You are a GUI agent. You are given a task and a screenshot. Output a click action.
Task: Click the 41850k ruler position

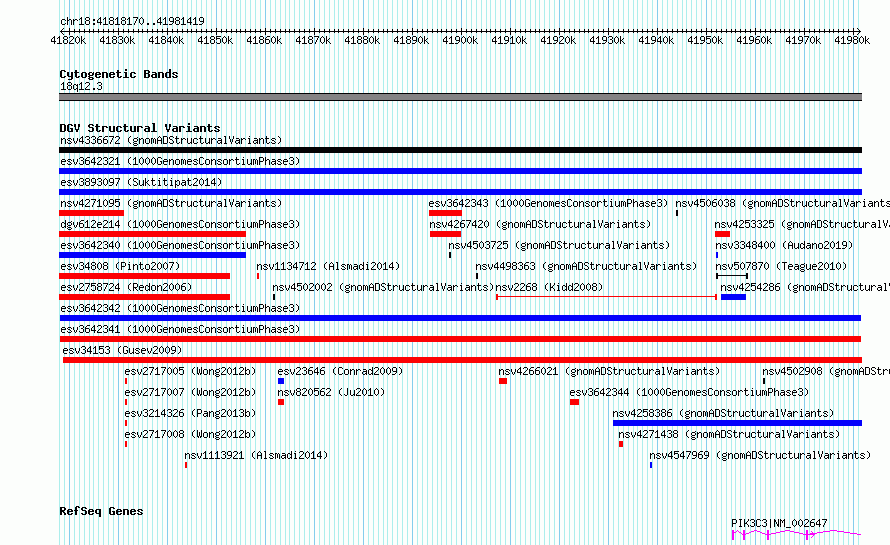[215, 40]
